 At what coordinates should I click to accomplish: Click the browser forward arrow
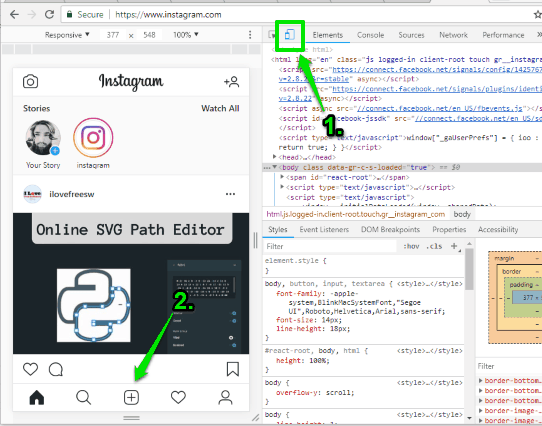pos(32,15)
